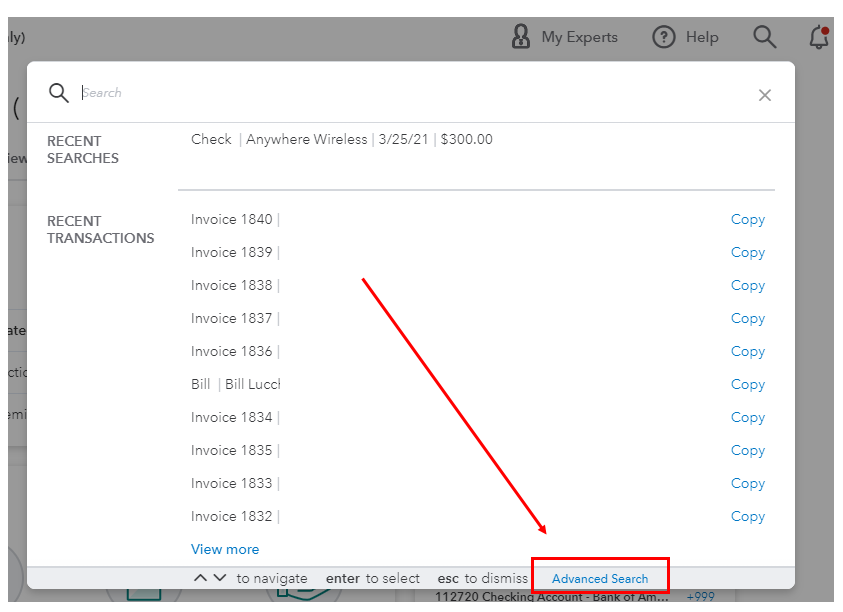
Task: Copy Invoice 1835
Action: (747, 451)
